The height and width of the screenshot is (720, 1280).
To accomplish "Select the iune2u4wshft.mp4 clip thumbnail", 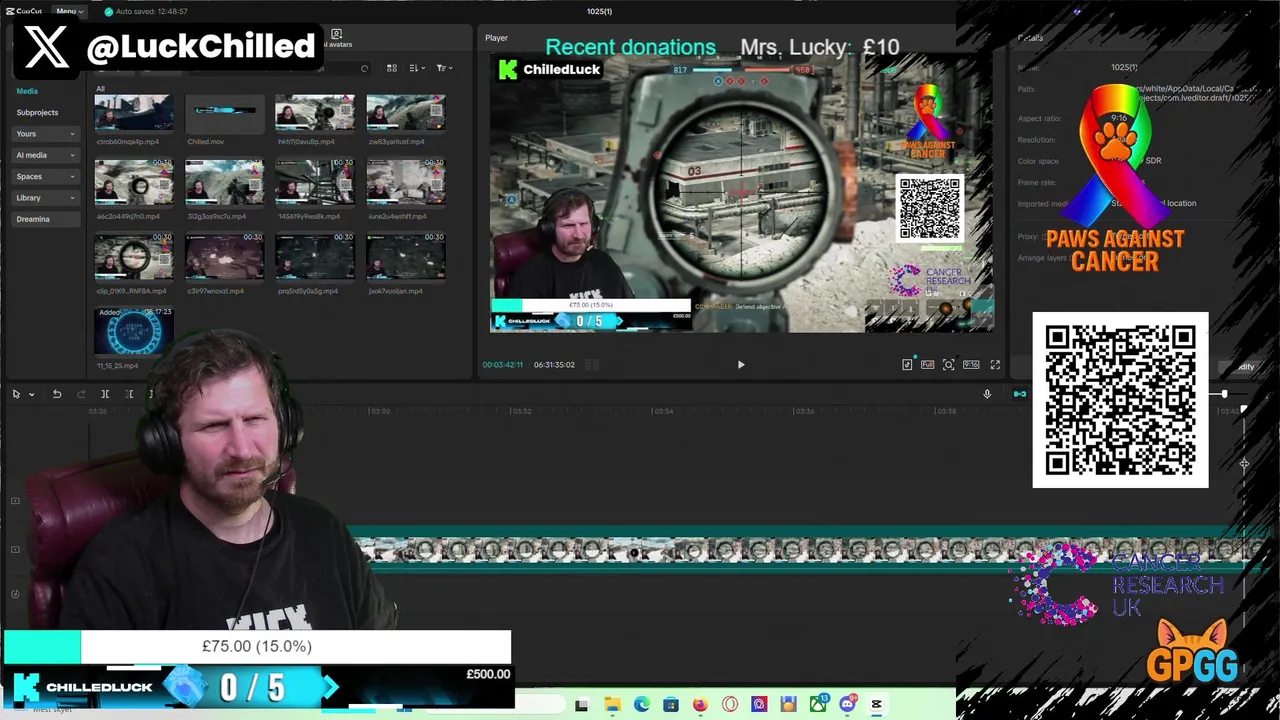I will (406, 181).
